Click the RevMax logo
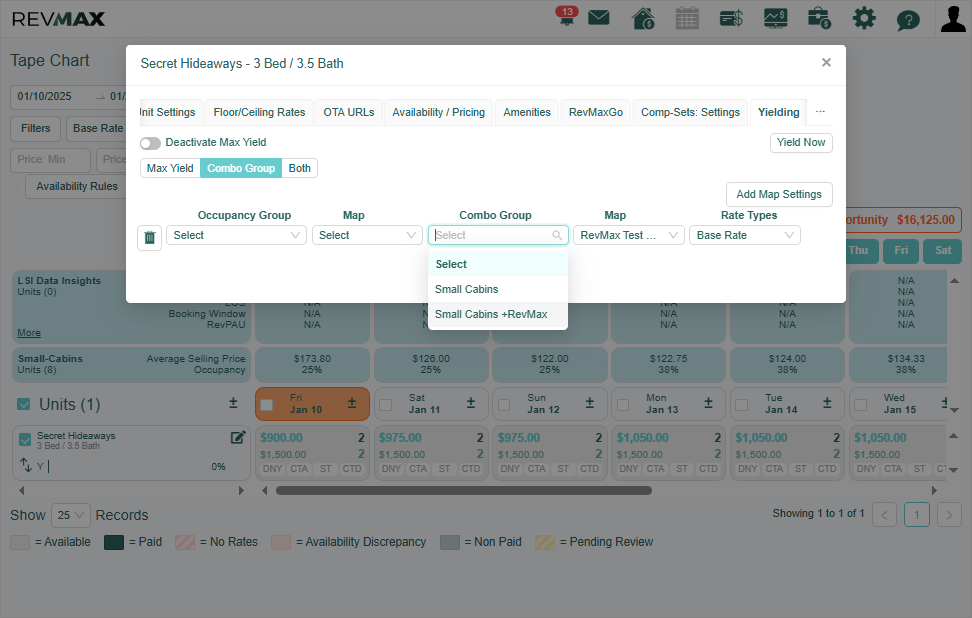Screen dimensions: 972x618 pyautogui.click(x=58, y=19)
